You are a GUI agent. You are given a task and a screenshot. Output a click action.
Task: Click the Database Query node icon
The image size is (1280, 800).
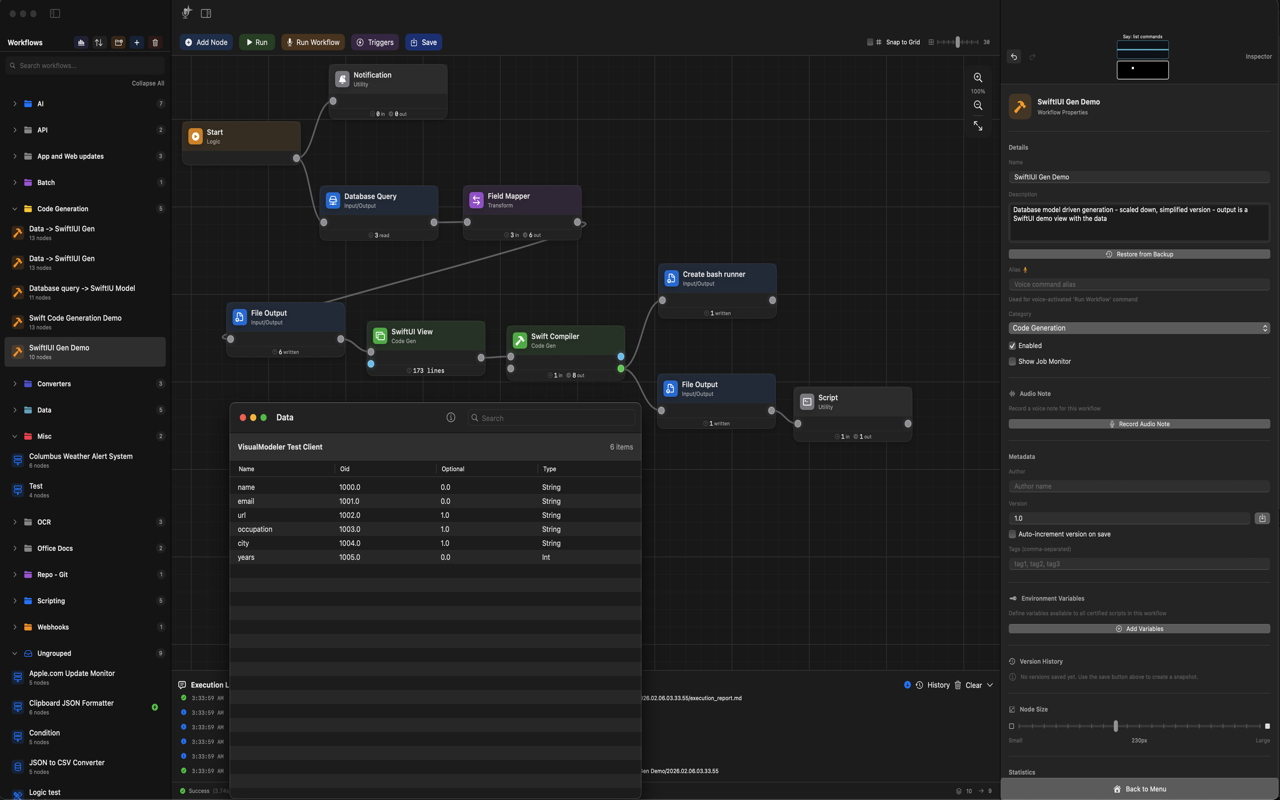[x=333, y=201]
